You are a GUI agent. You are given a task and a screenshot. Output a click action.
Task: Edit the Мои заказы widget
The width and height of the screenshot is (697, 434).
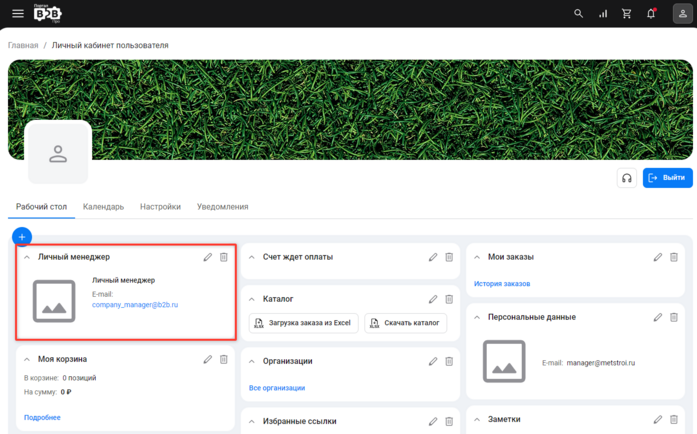(x=658, y=257)
